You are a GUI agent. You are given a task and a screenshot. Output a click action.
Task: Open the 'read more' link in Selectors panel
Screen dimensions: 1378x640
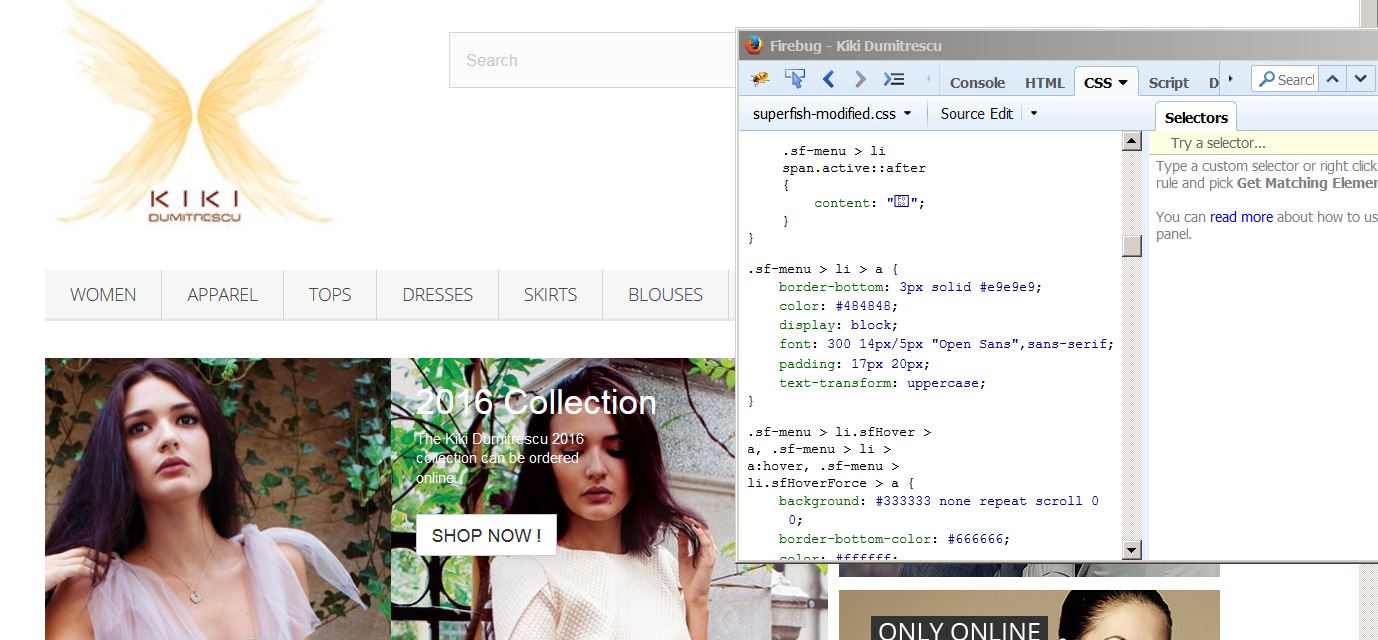1241,217
